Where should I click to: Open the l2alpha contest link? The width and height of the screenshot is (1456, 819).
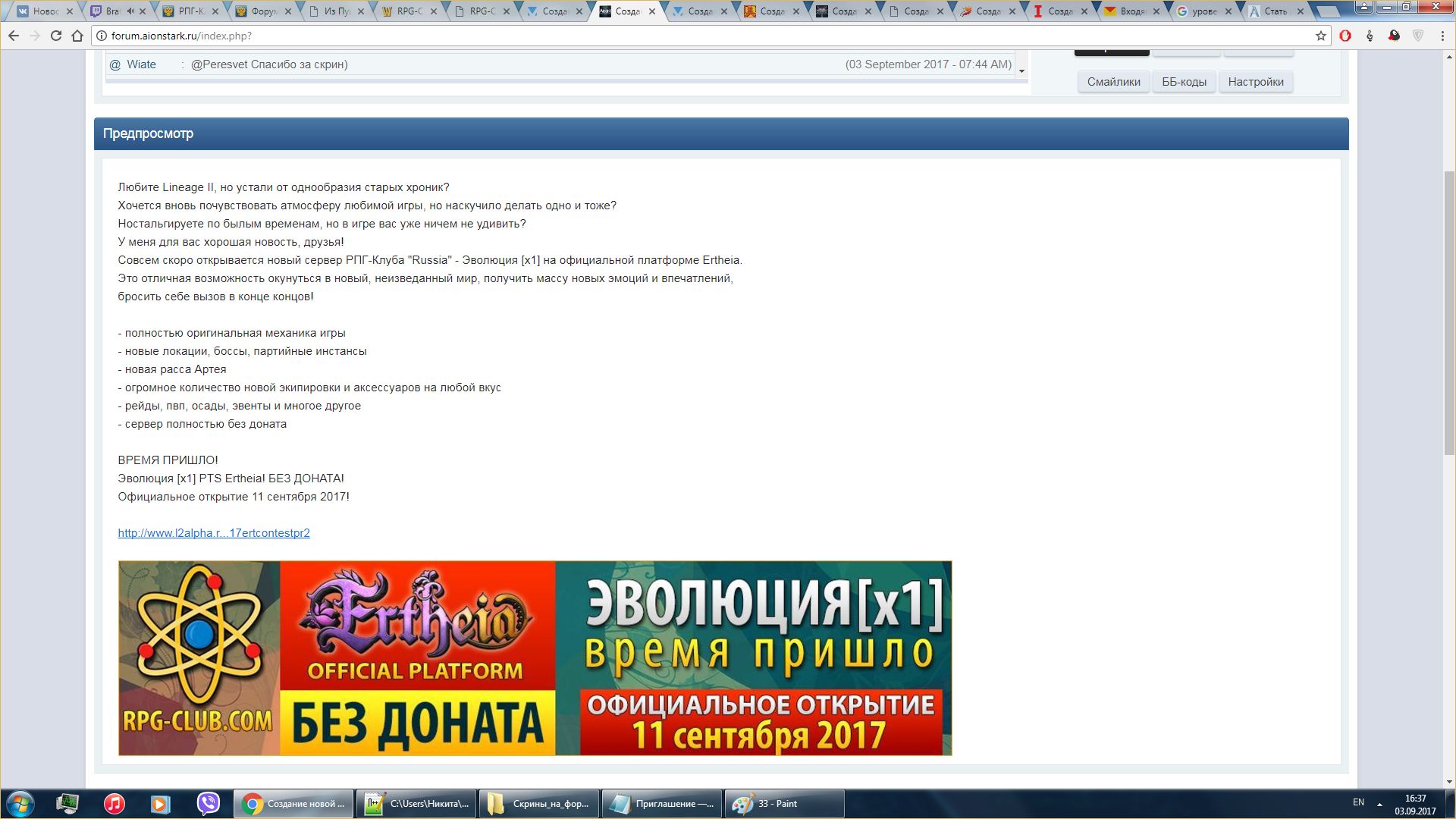pyautogui.click(x=214, y=533)
